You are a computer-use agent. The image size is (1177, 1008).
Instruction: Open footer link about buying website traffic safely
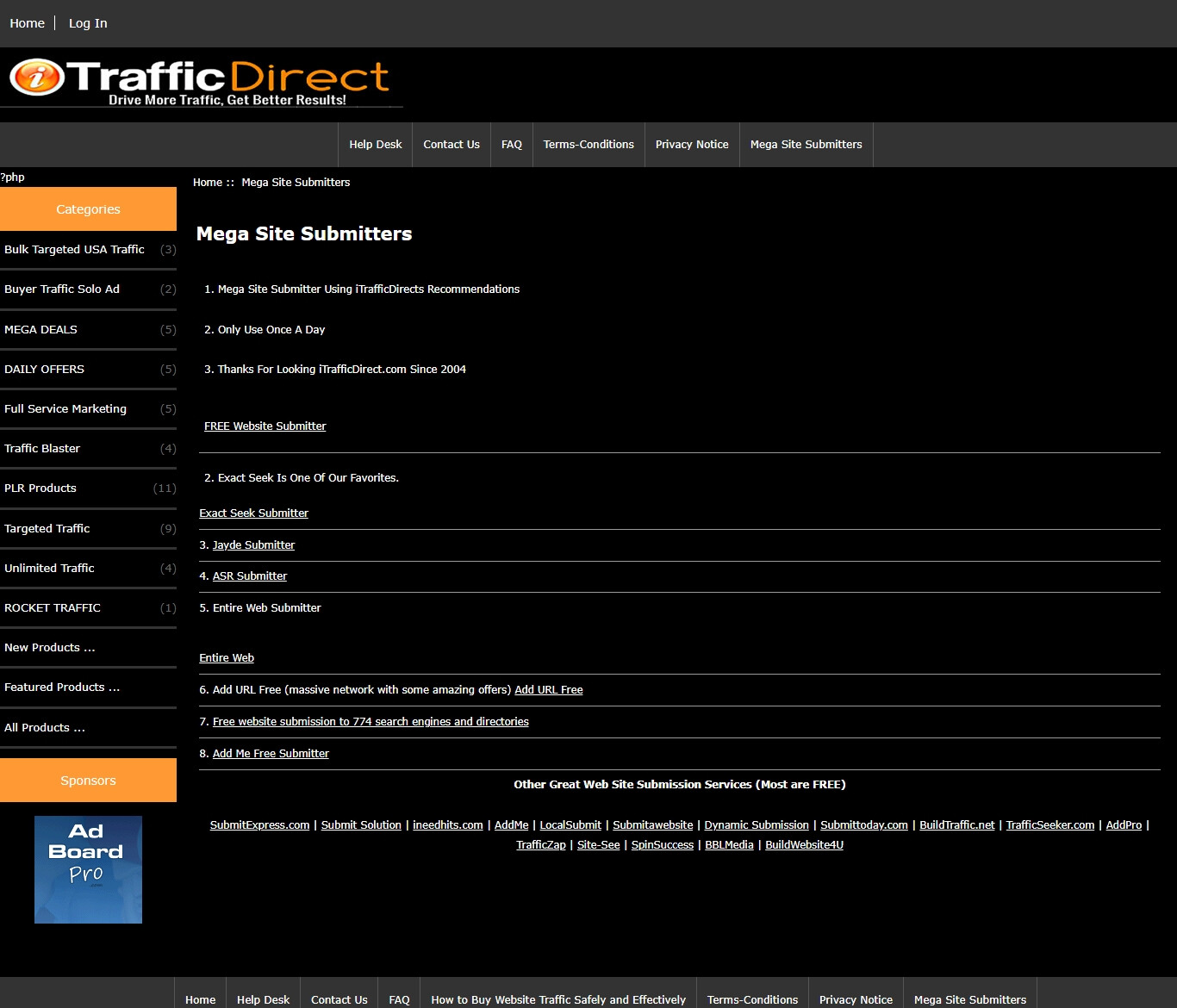click(x=557, y=999)
